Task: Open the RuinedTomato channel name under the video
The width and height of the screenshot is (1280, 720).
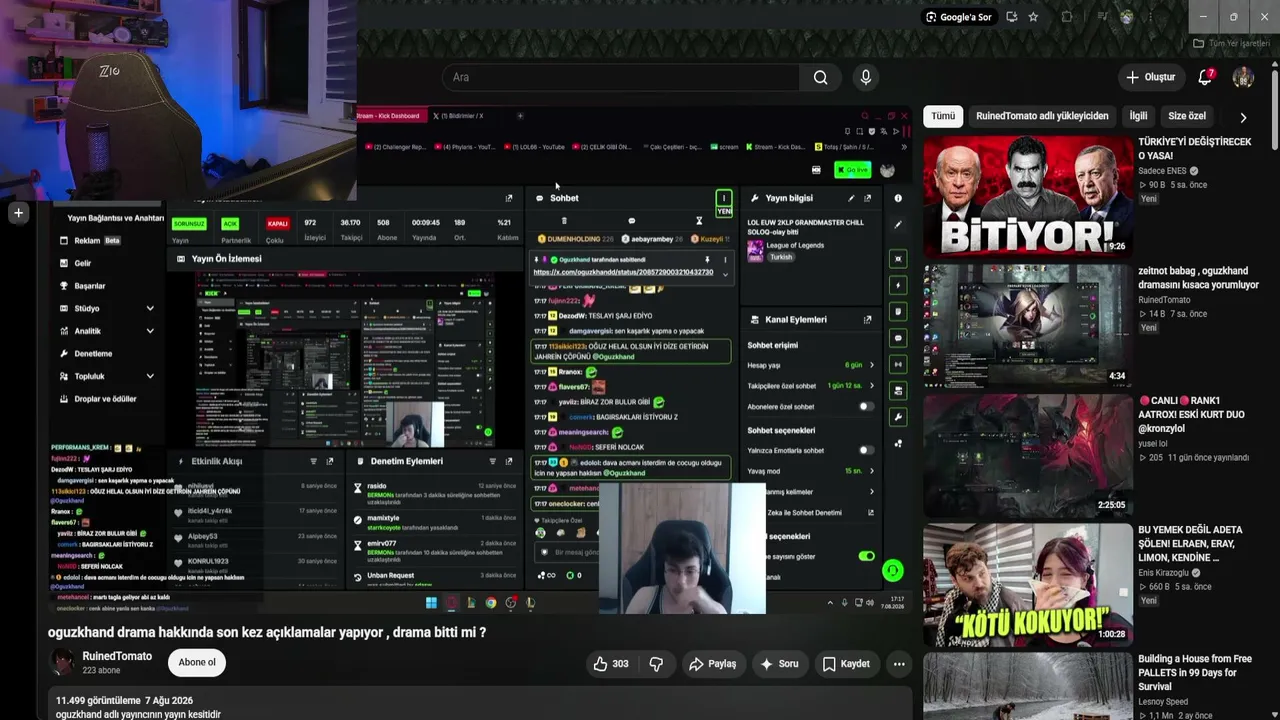Action: pyautogui.click(x=117, y=656)
